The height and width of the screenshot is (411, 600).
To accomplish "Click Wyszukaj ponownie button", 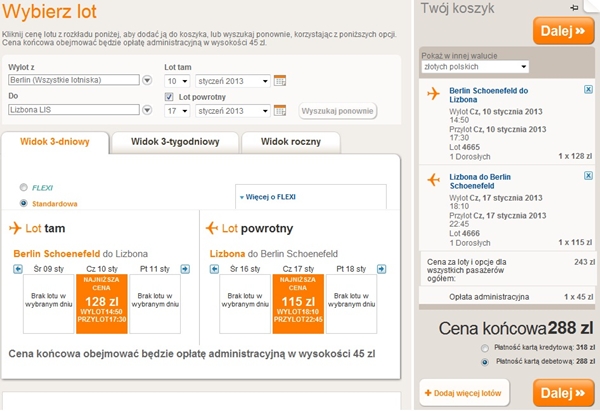I will (x=338, y=111).
